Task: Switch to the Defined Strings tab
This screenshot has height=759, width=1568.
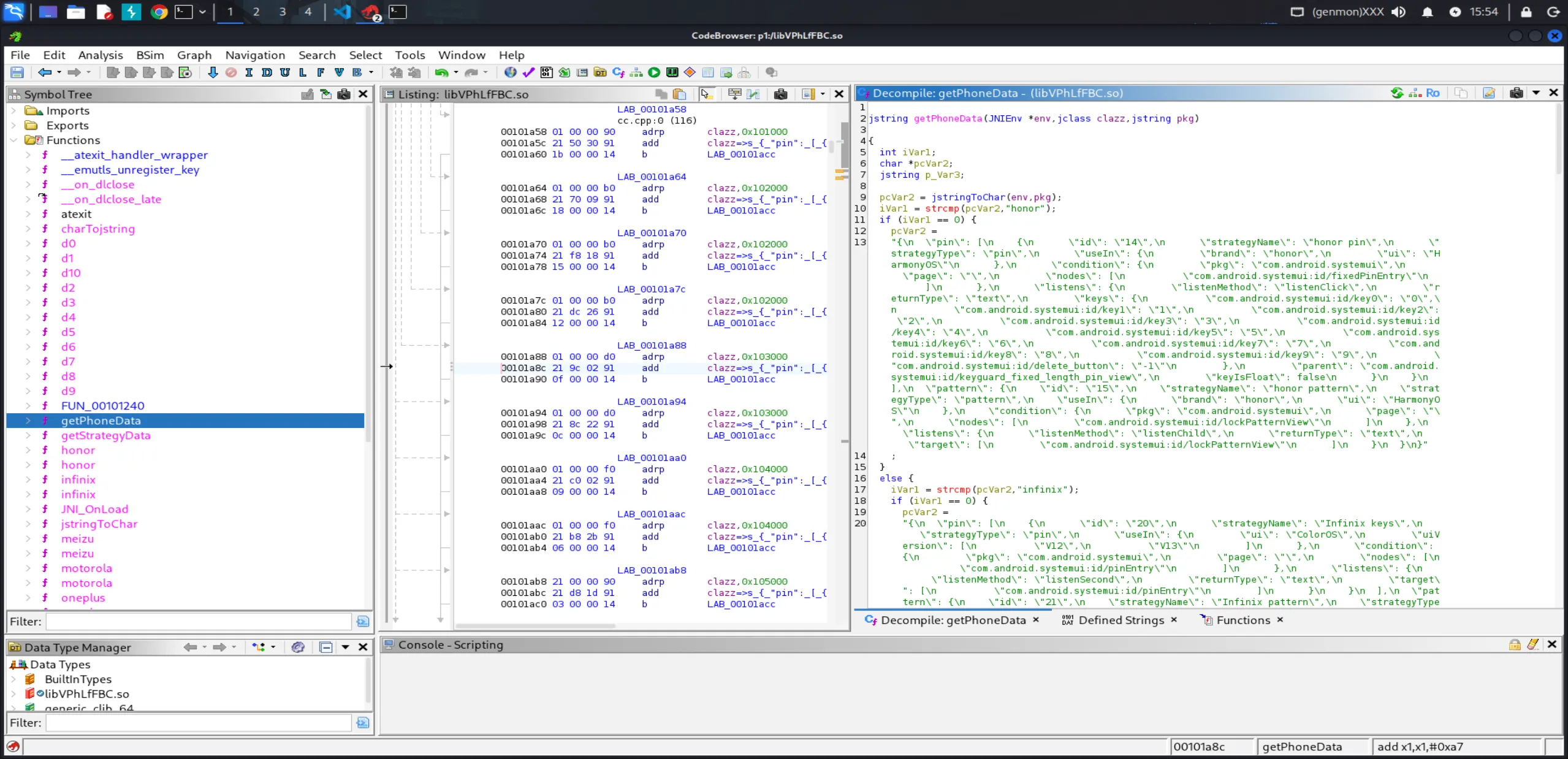Action: coord(1121,620)
